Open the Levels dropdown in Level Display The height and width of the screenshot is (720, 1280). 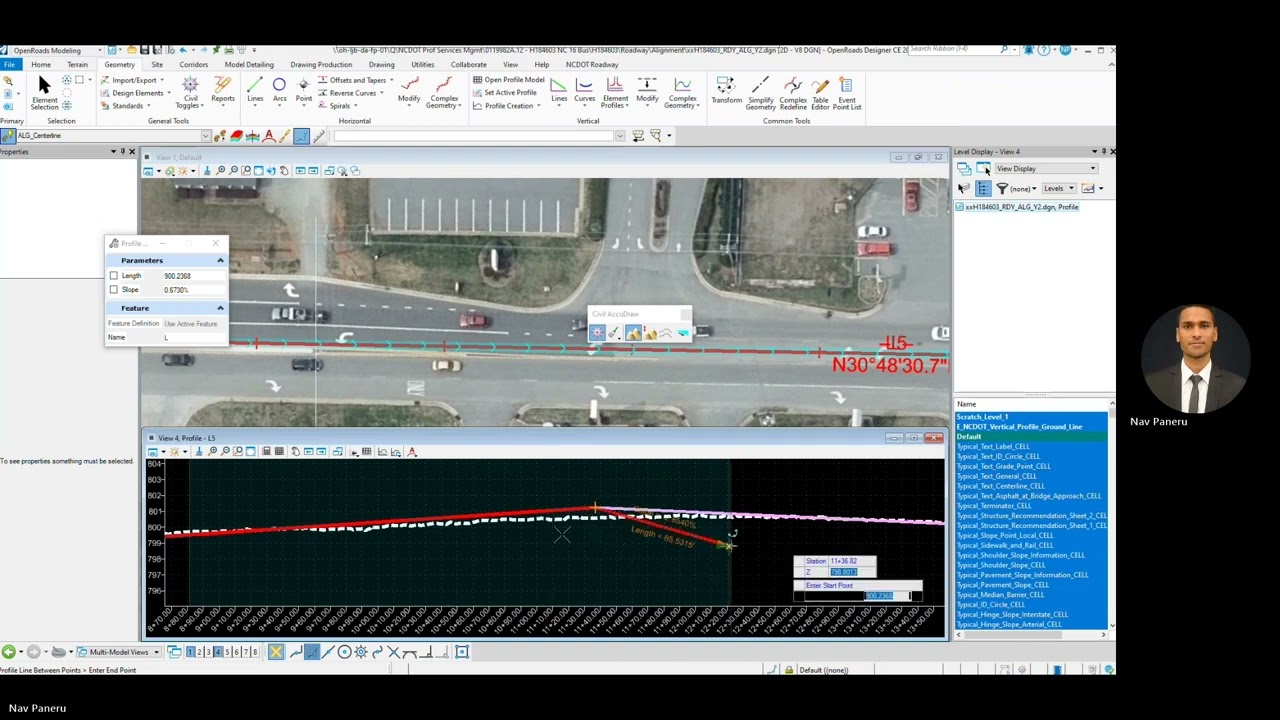[1058, 188]
